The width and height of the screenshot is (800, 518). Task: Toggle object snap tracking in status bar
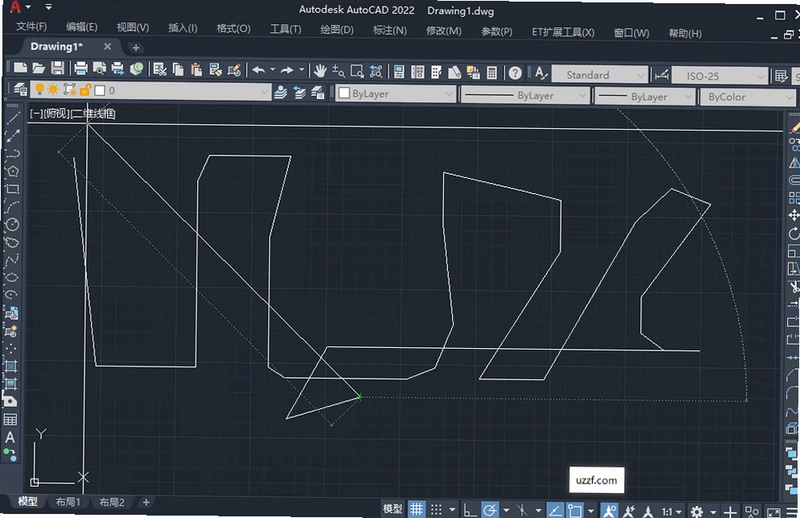(x=555, y=510)
